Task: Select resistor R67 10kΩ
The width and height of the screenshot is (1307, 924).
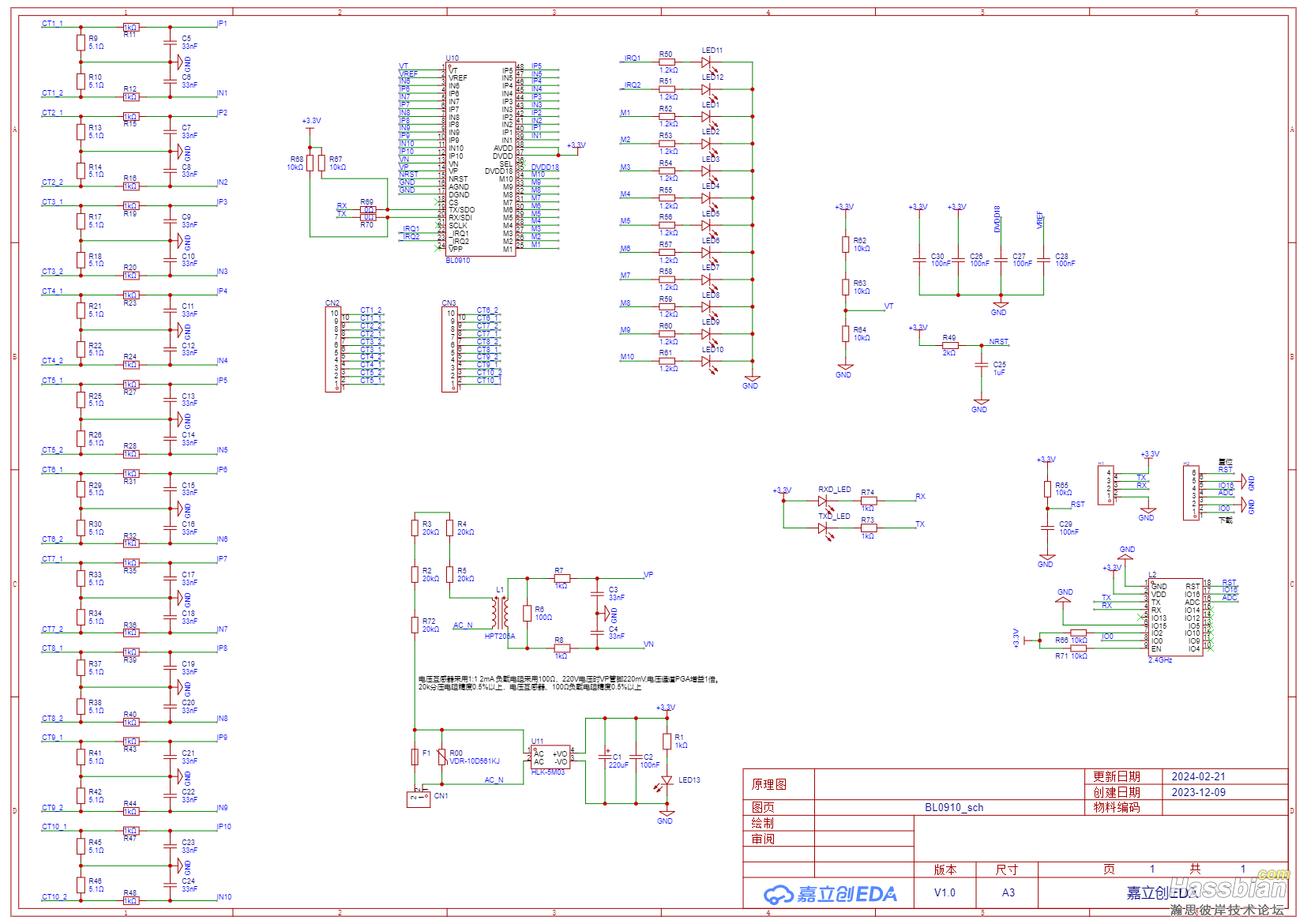Action: click(x=321, y=163)
